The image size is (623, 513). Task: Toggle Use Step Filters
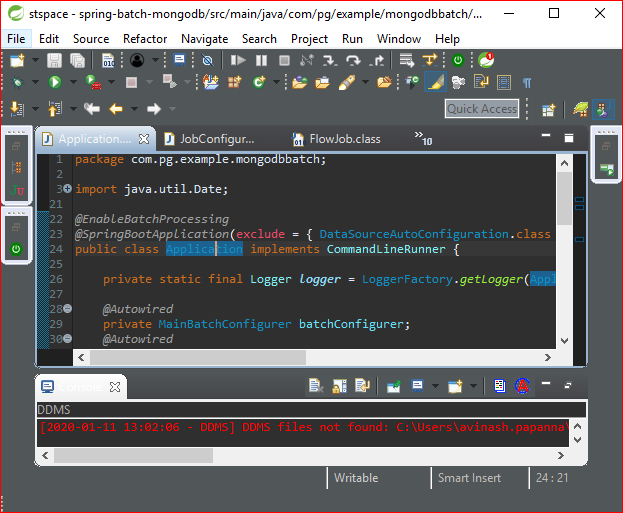pos(430,60)
